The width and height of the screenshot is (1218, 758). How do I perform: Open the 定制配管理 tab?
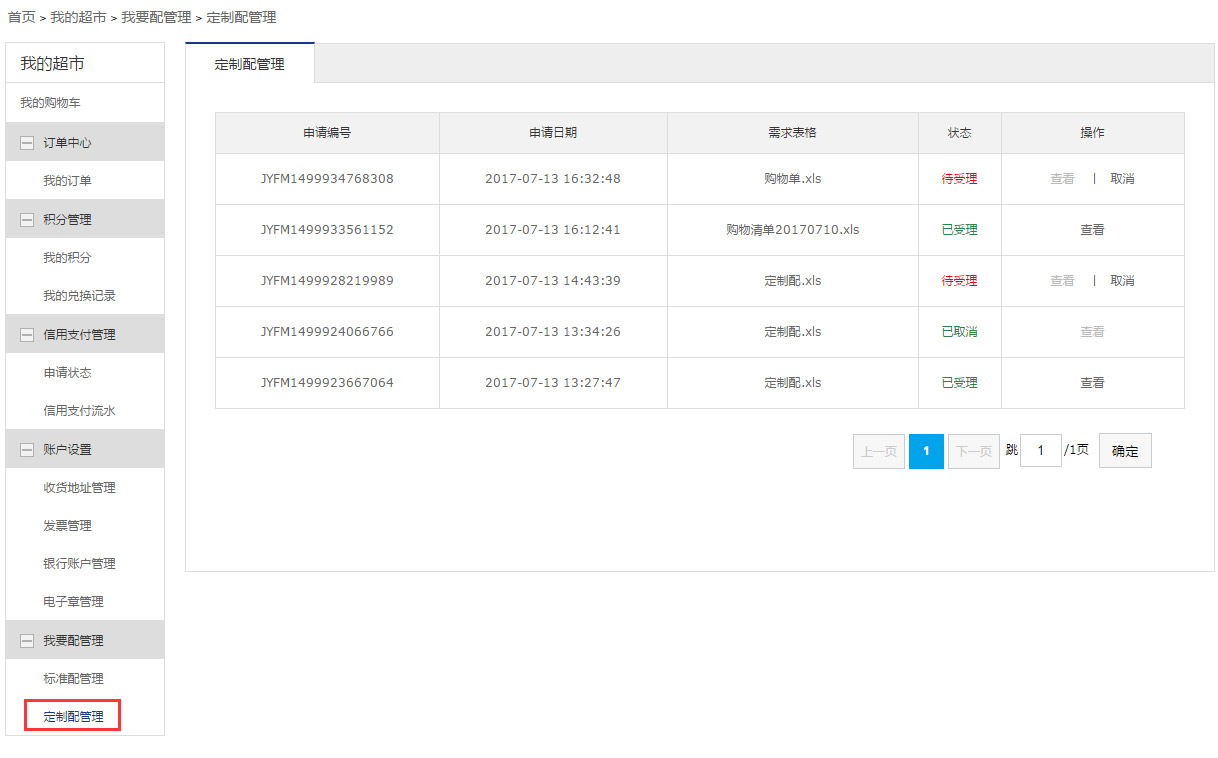(x=250, y=64)
